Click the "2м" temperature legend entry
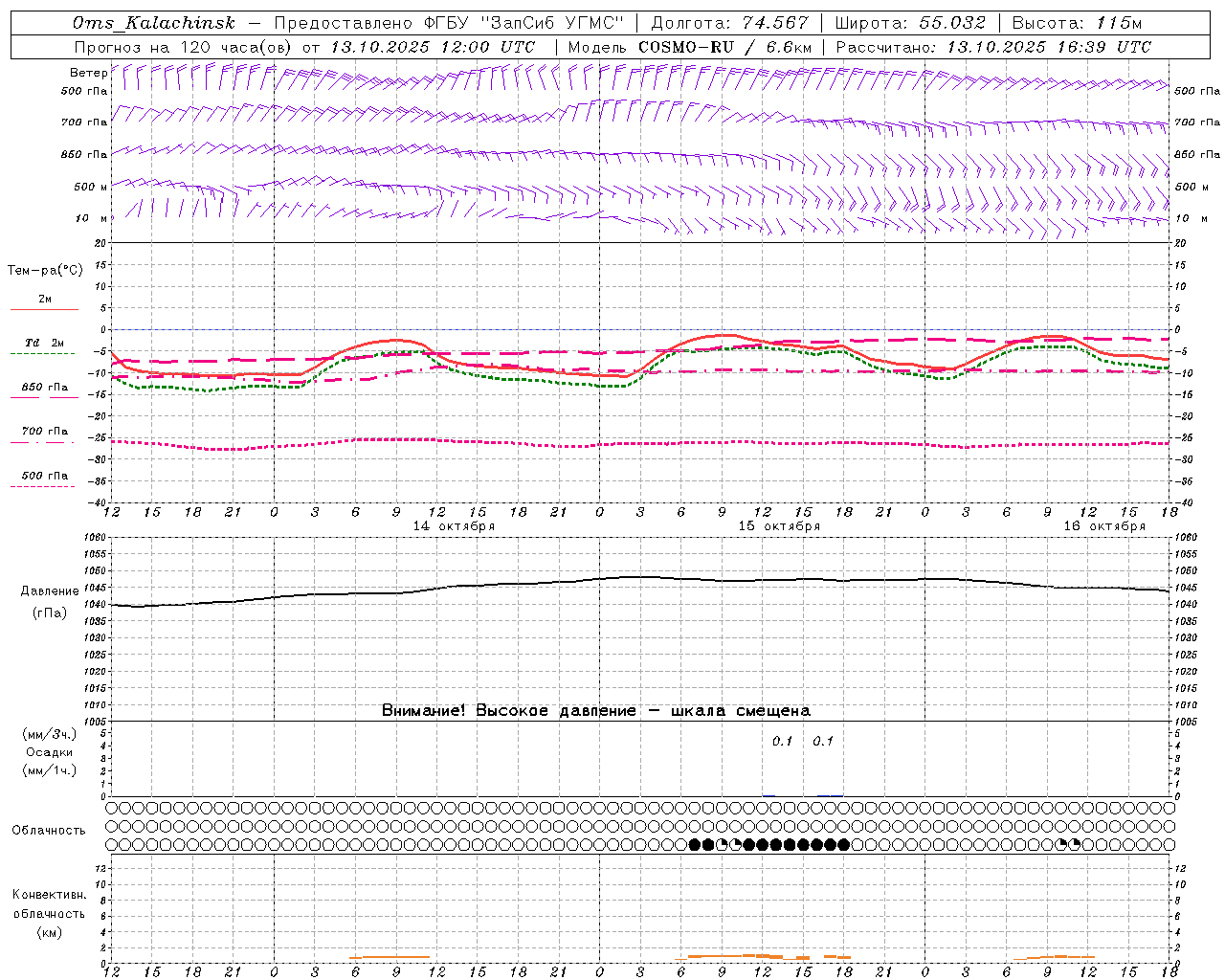 45,299
